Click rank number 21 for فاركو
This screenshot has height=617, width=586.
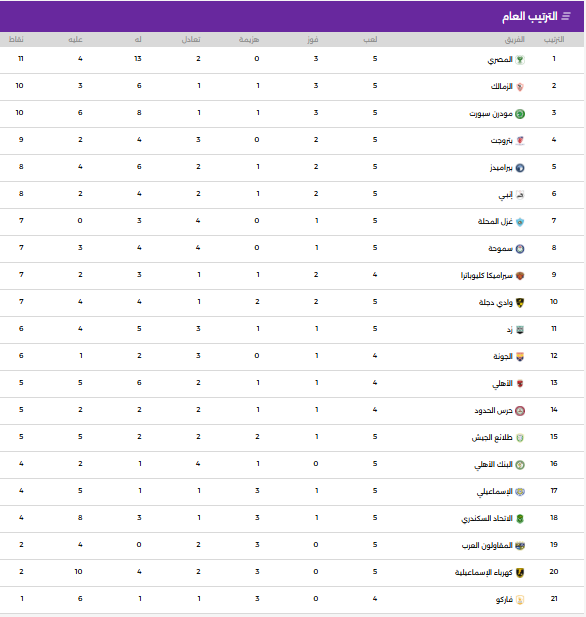[x=554, y=599]
